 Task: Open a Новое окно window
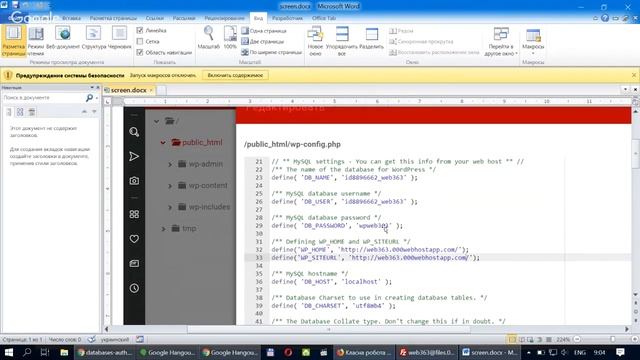point(315,41)
